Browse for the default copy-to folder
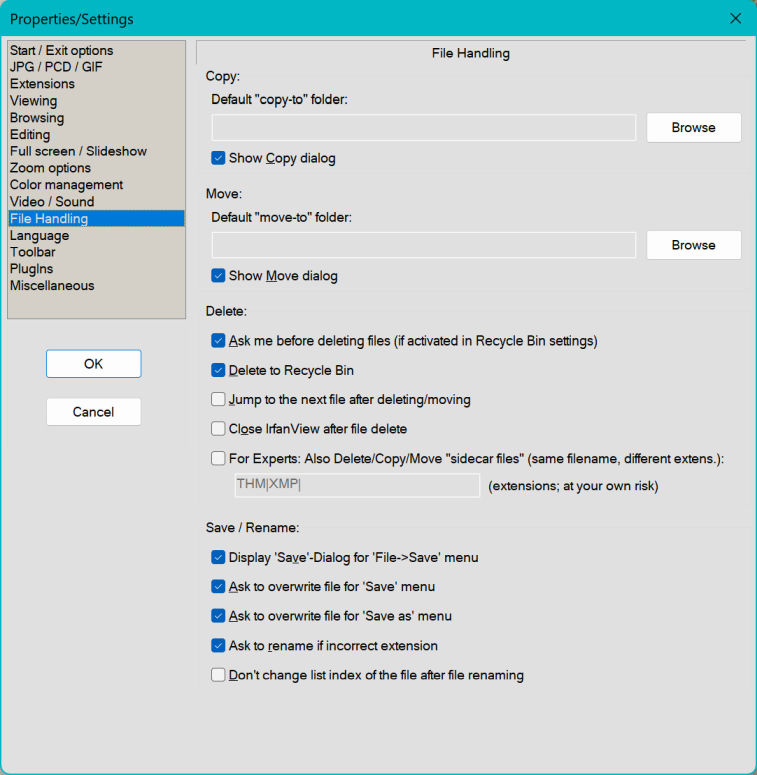 pos(693,128)
